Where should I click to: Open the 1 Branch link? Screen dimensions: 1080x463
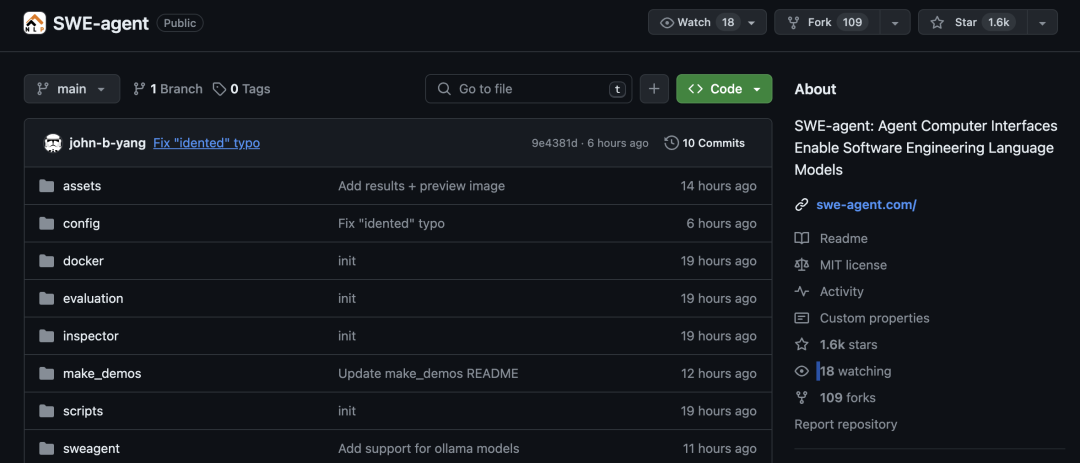tap(168, 89)
